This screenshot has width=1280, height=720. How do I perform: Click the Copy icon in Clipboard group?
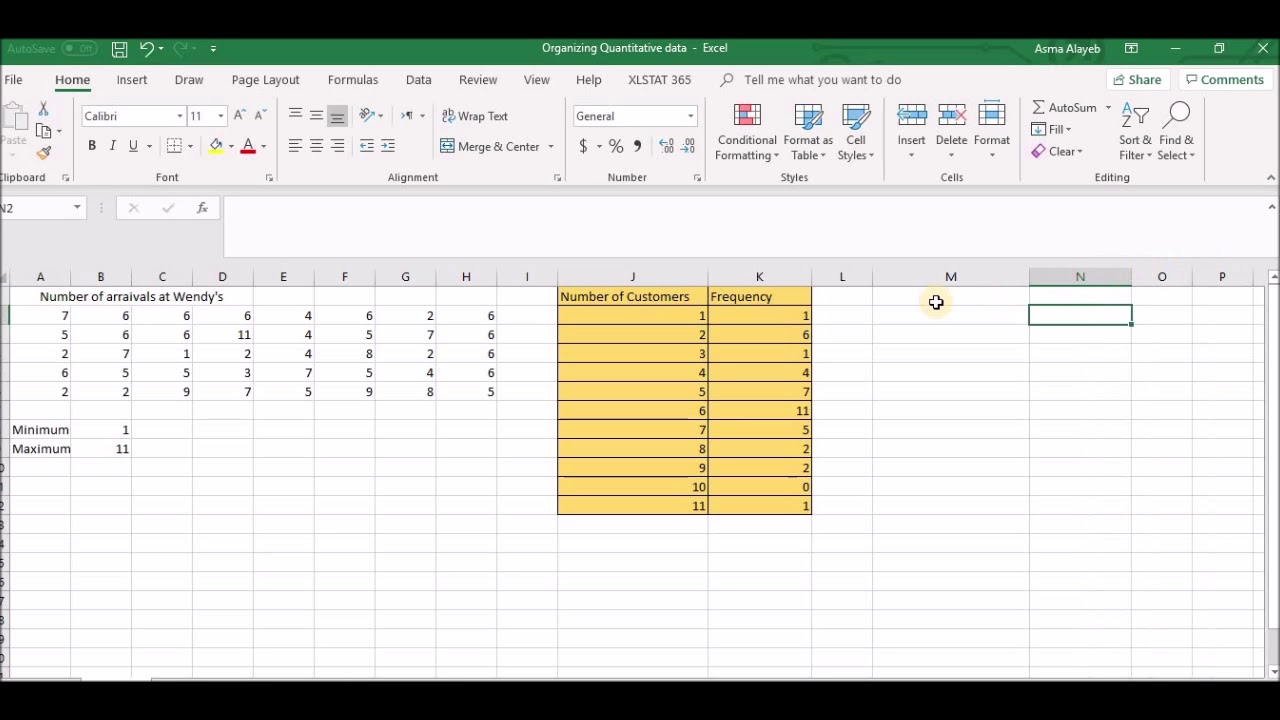pyautogui.click(x=43, y=130)
